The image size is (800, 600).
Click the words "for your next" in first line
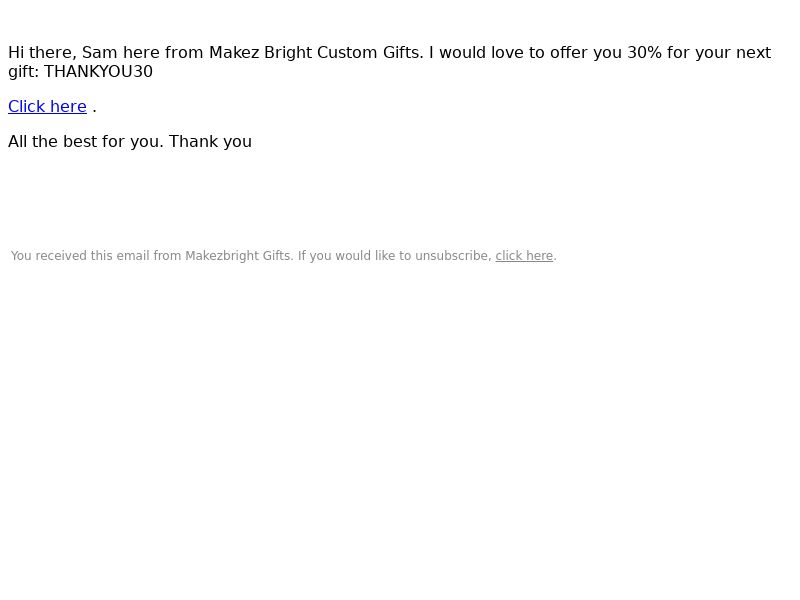(719, 53)
